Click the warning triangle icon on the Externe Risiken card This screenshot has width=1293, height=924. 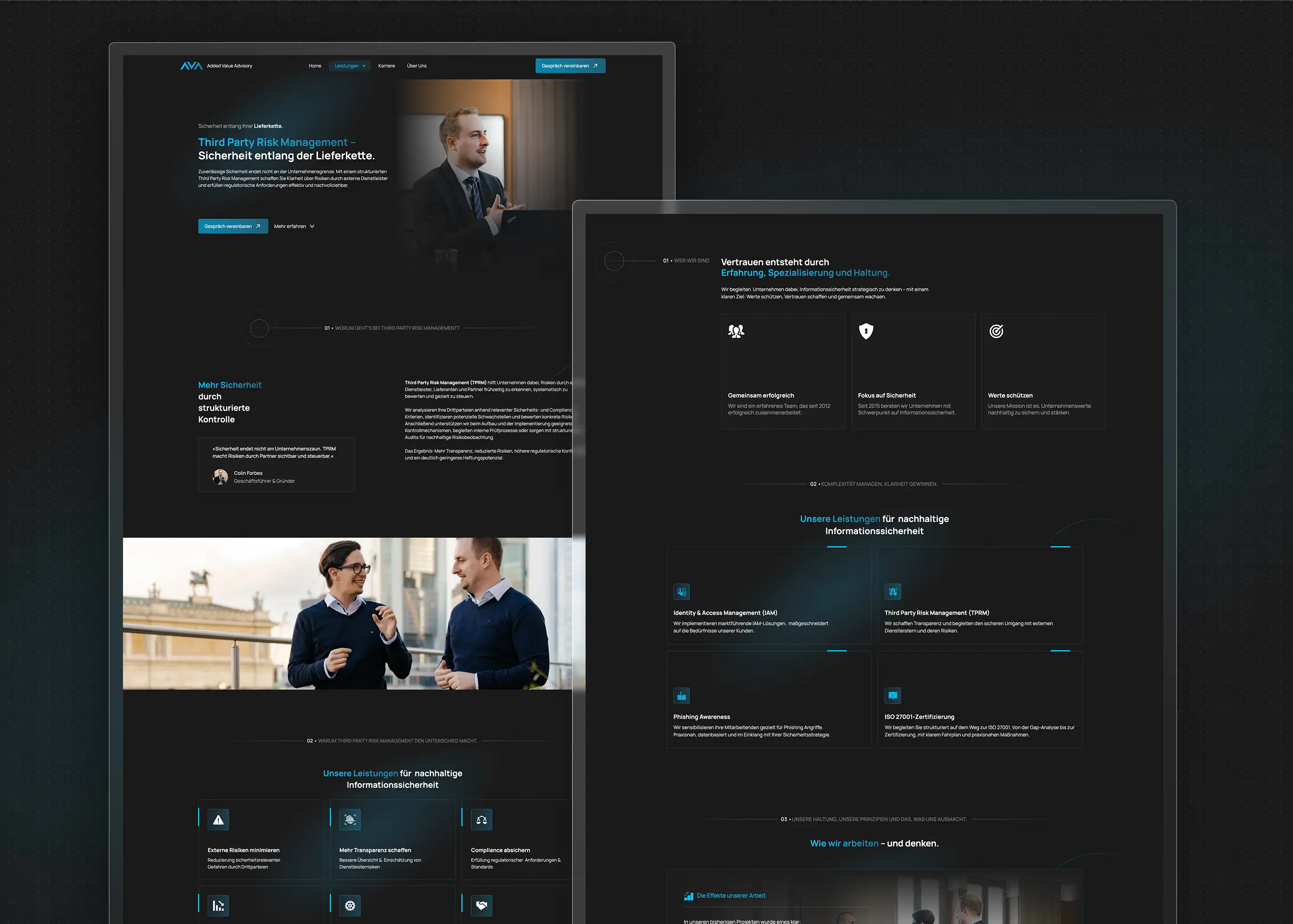[x=219, y=820]
